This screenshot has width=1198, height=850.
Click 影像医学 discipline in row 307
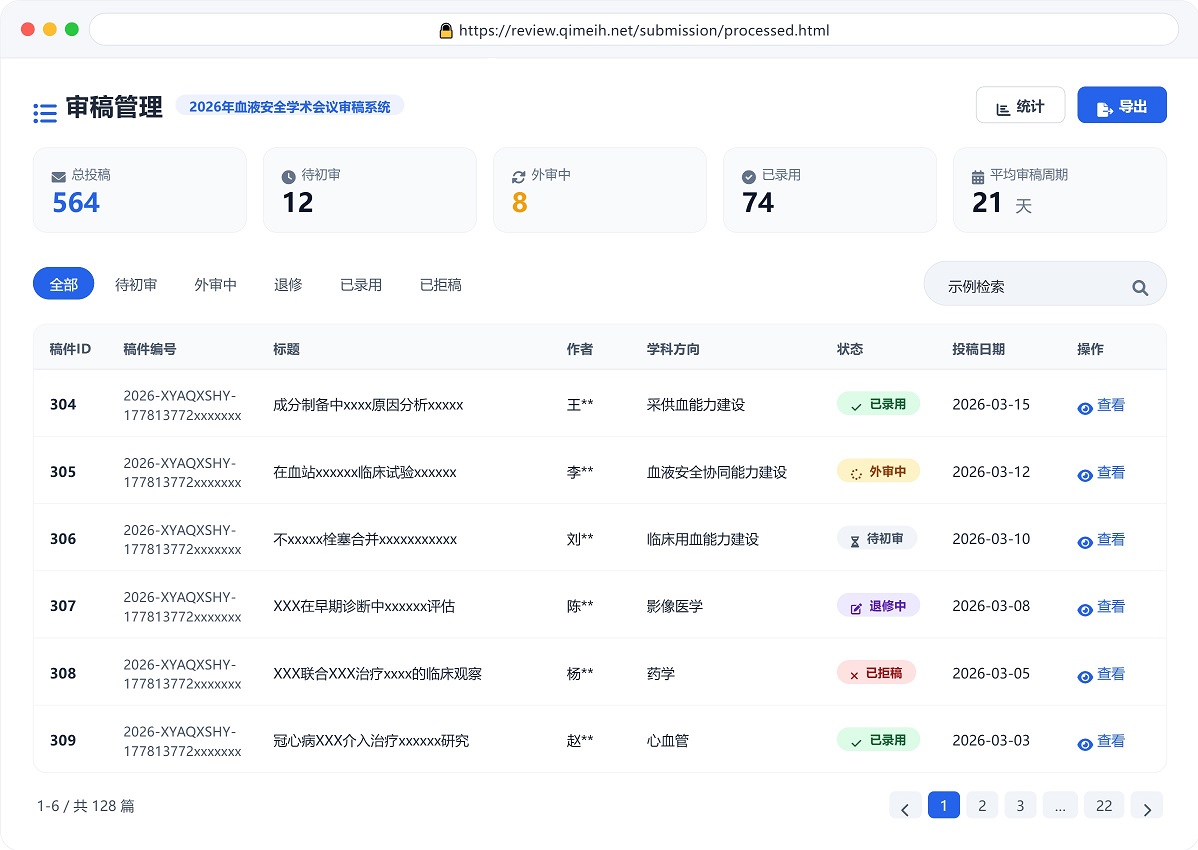click(x=675, y=606)
